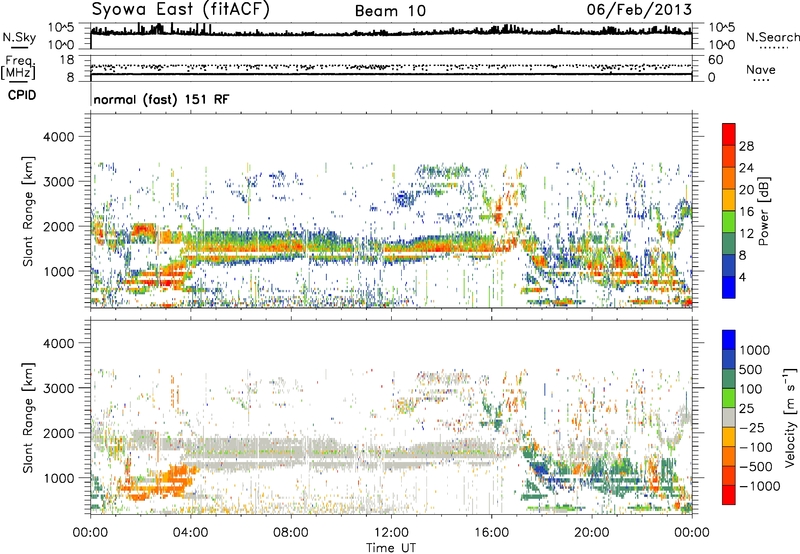Click the -100 label on Velocity color bar

[756, 447]
